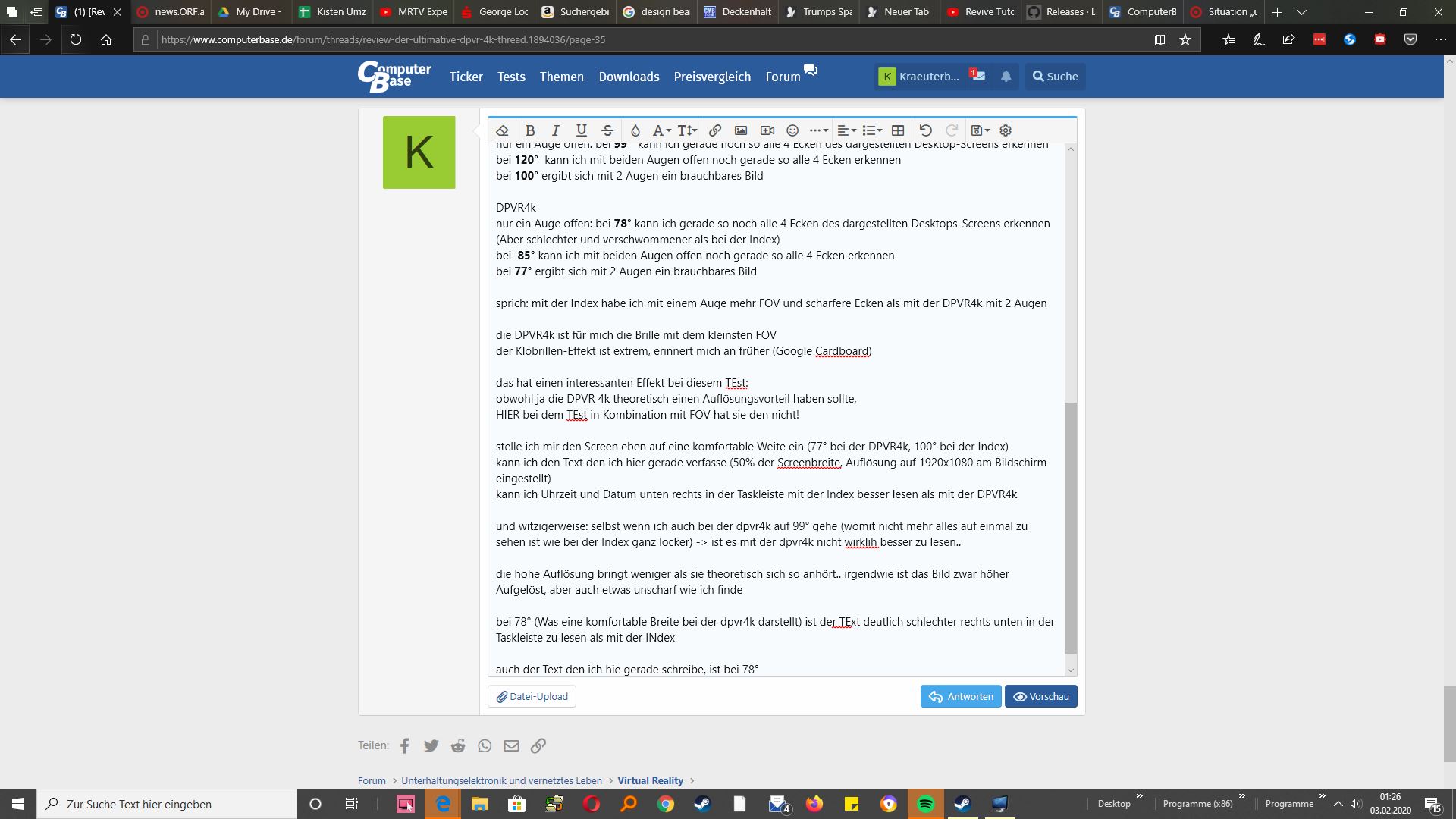This screenshot has height=819, width=1456.
Task: Switch to the news.ORF.at browser tab
Action: click(x=171, y=12)
